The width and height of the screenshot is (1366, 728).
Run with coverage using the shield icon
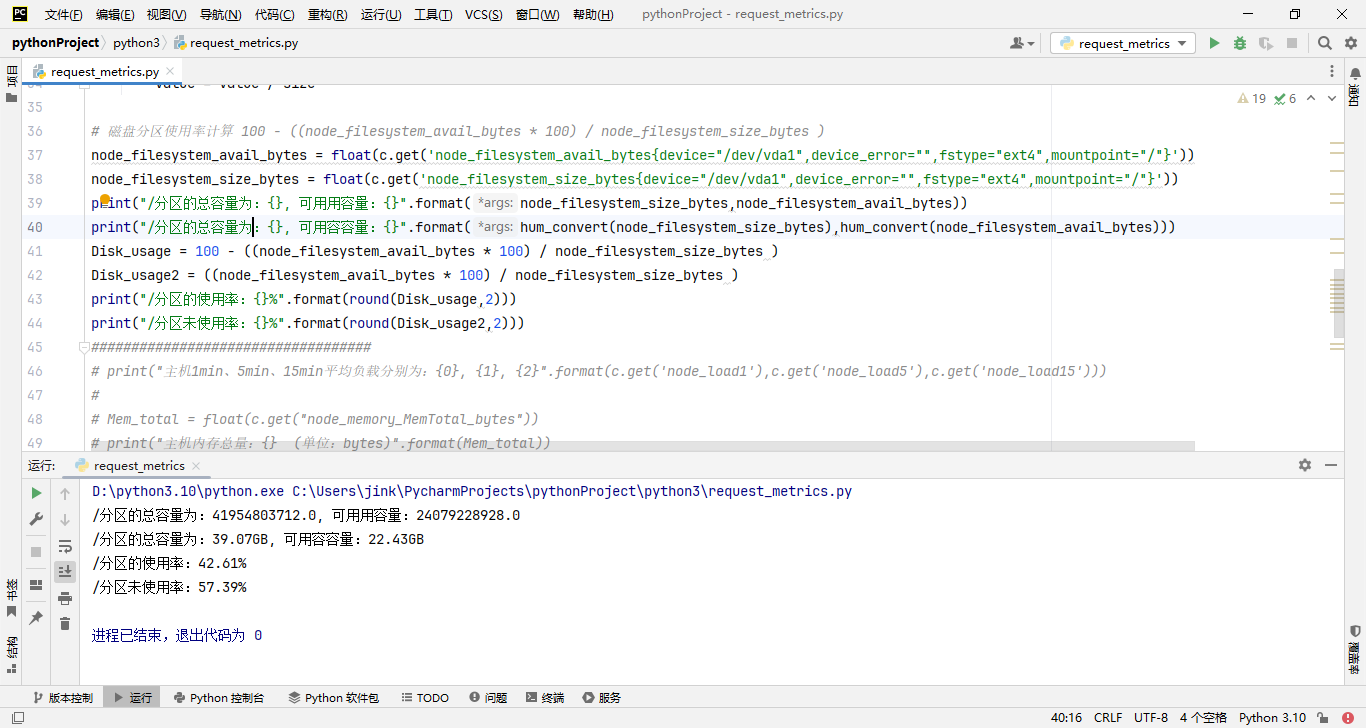1266,43
